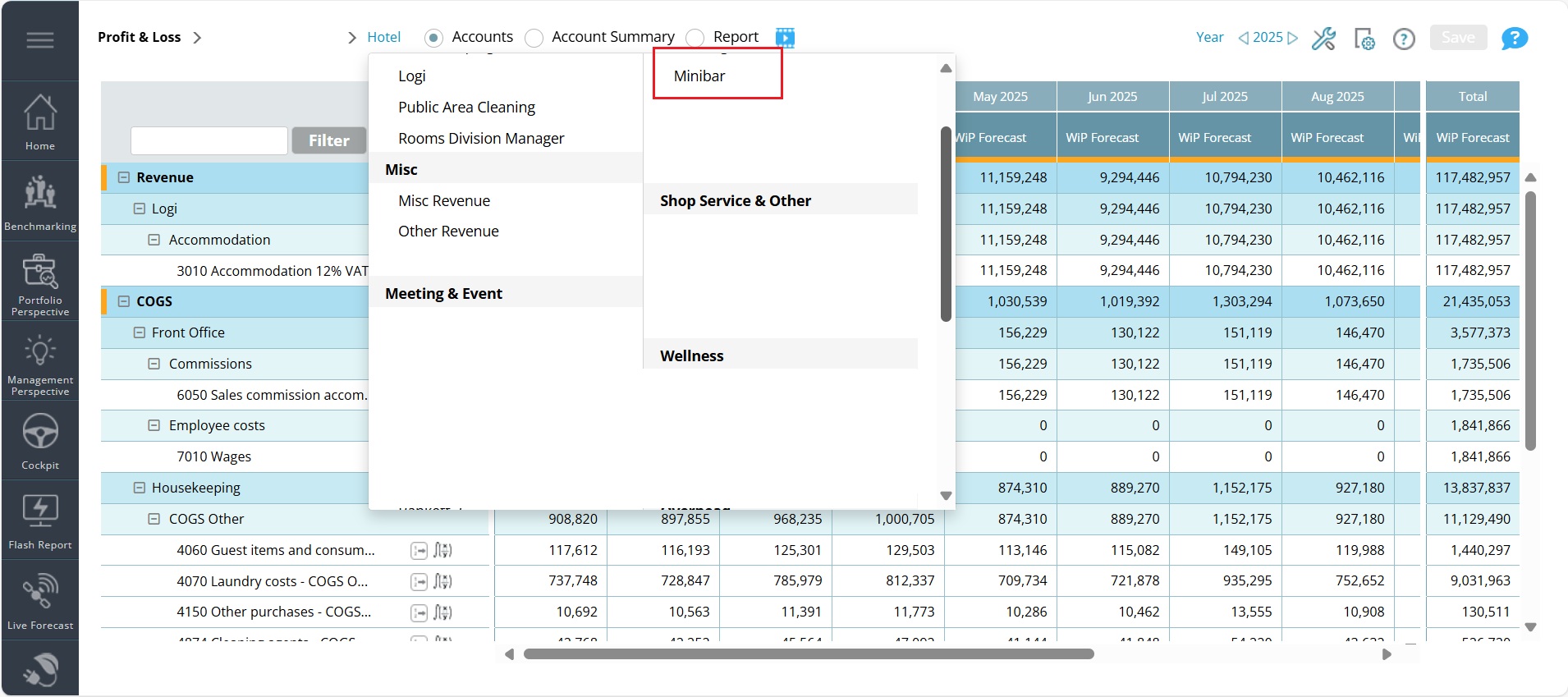Choose Rooms Division Manager option
1568x697 pixels.
pos(481,138)
